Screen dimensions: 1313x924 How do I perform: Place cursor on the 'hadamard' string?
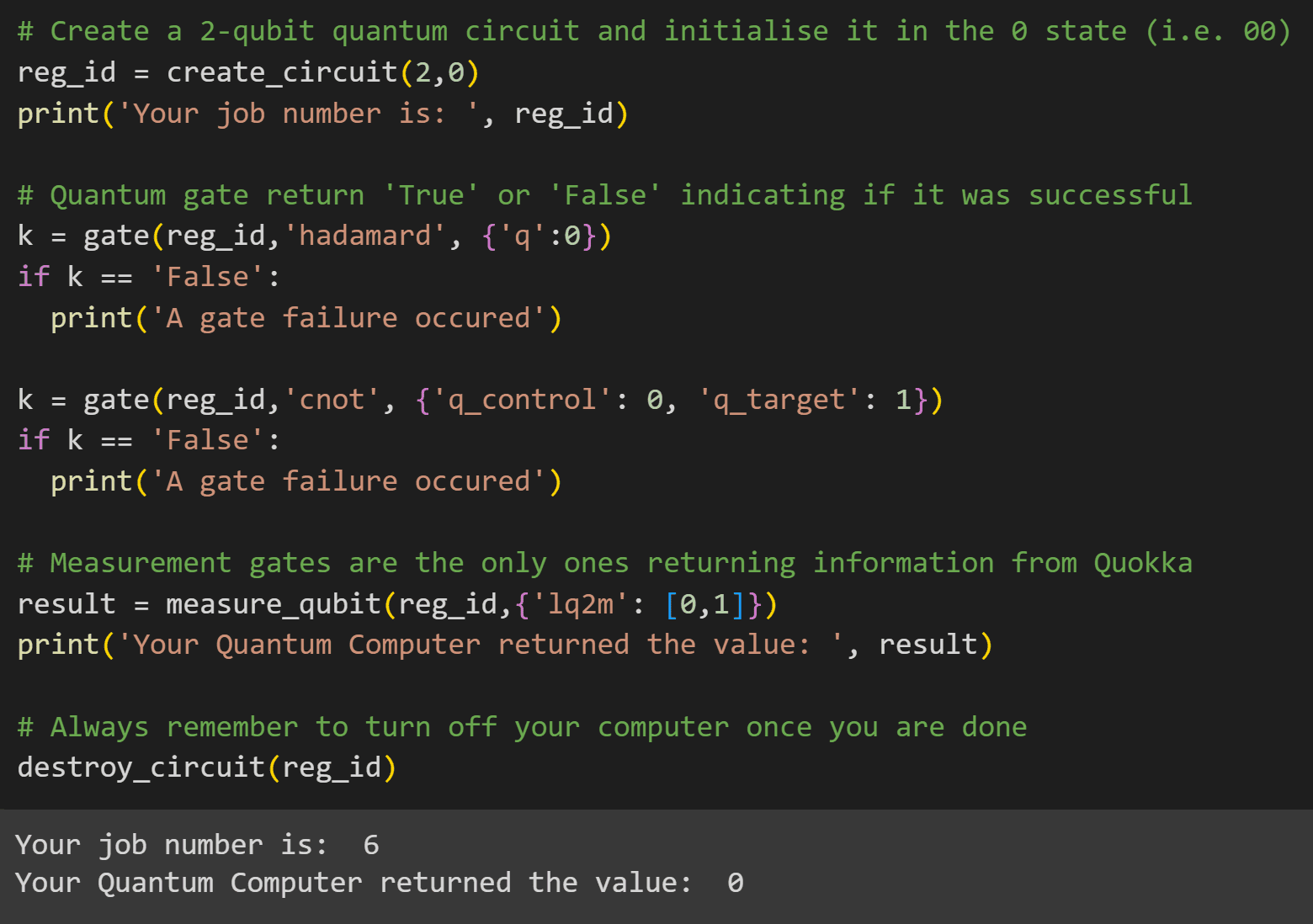coord(364,236)
